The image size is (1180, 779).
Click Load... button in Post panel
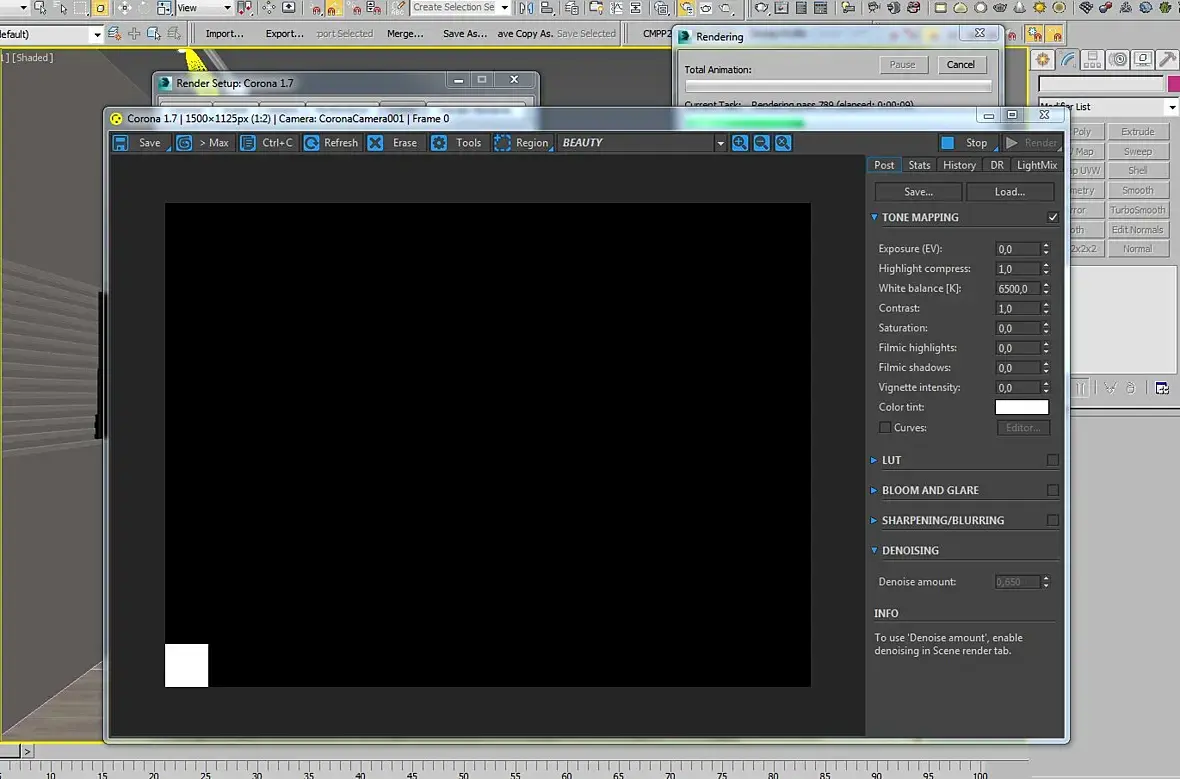pos(1009,192)
